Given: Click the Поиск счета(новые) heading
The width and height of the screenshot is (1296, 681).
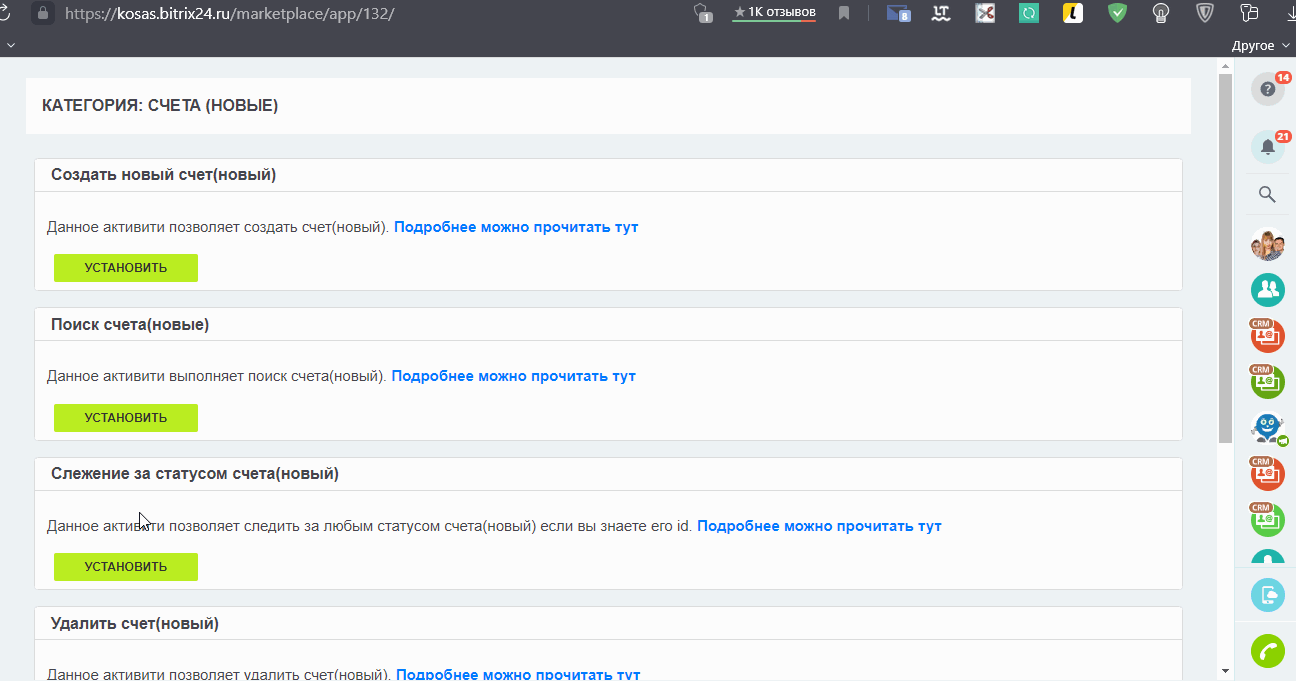Looking at the screenshot, I should [130, 325].
